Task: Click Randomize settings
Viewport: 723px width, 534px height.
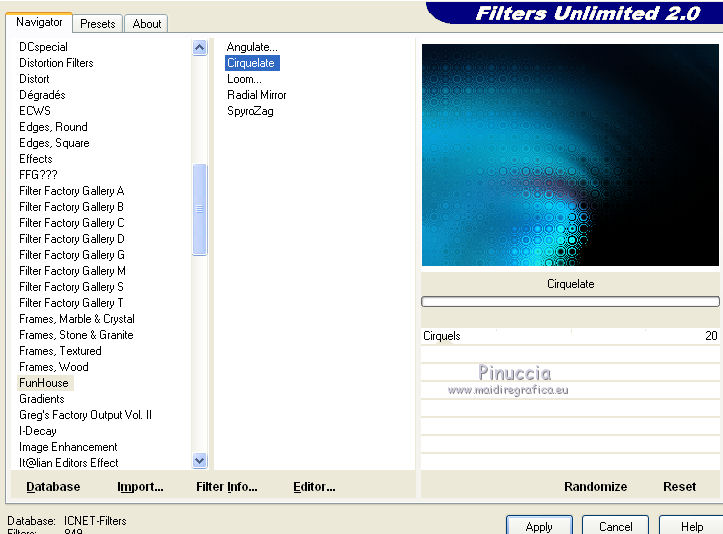Action: (595, 487)
